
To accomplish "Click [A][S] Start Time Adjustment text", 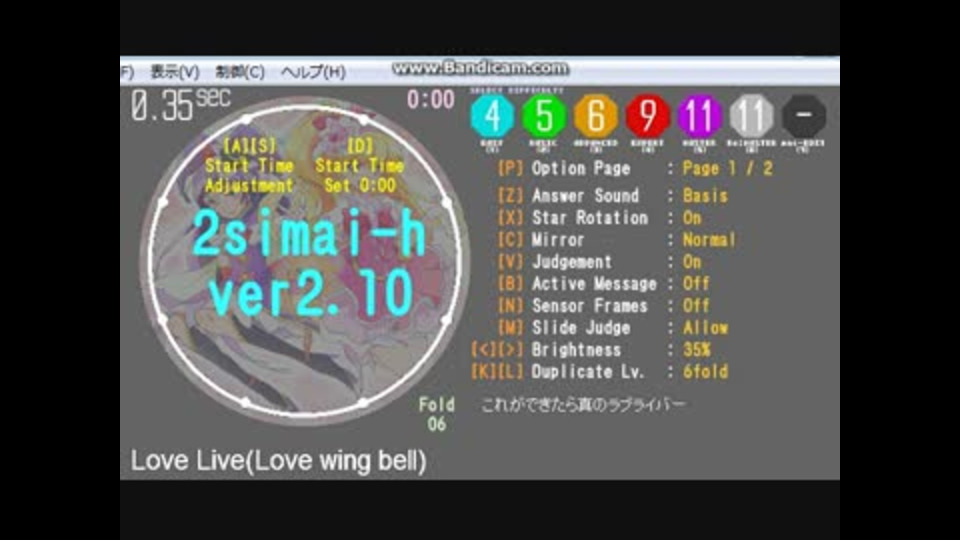I will (x=249, y=166).
